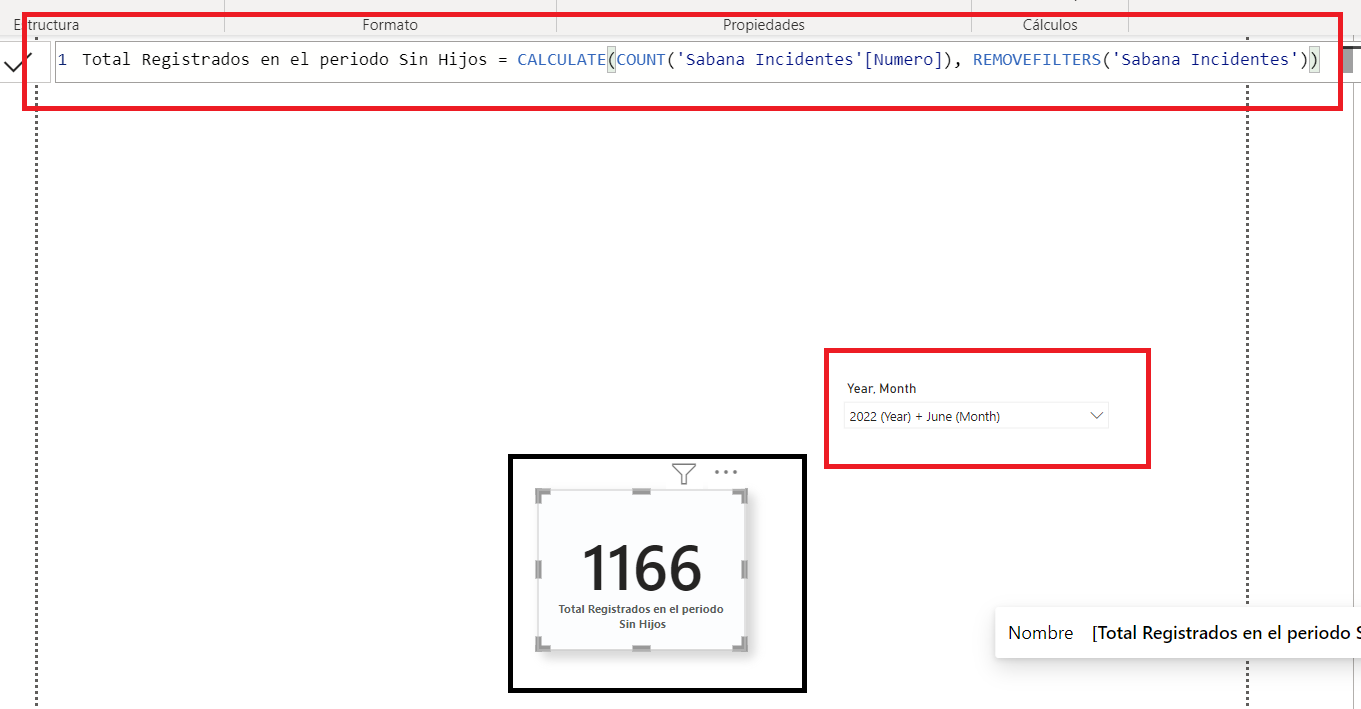Click the Propiedades ribbon group label
The width and height of the screenshot is (1361, 709).
764,25
